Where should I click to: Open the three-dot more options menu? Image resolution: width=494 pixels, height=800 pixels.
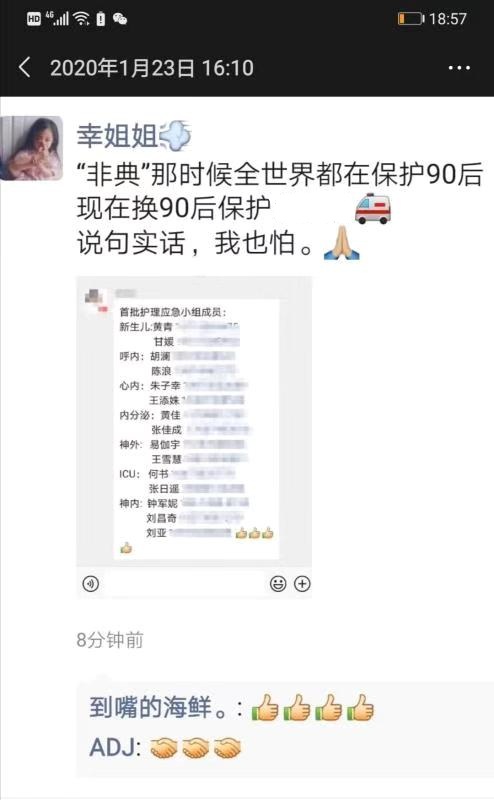pos(459,68)
